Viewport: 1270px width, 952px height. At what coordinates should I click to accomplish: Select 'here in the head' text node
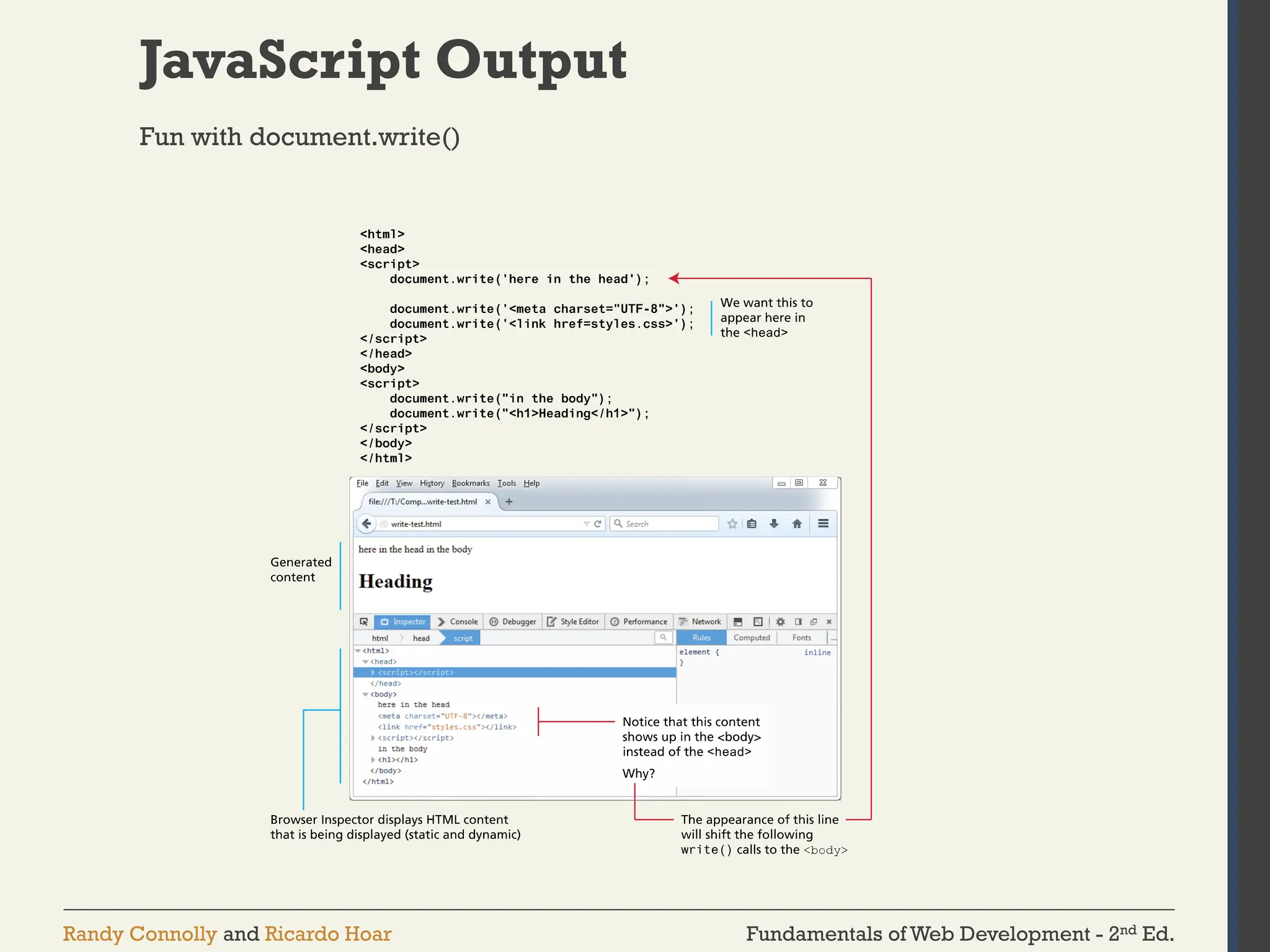[414, 705]
